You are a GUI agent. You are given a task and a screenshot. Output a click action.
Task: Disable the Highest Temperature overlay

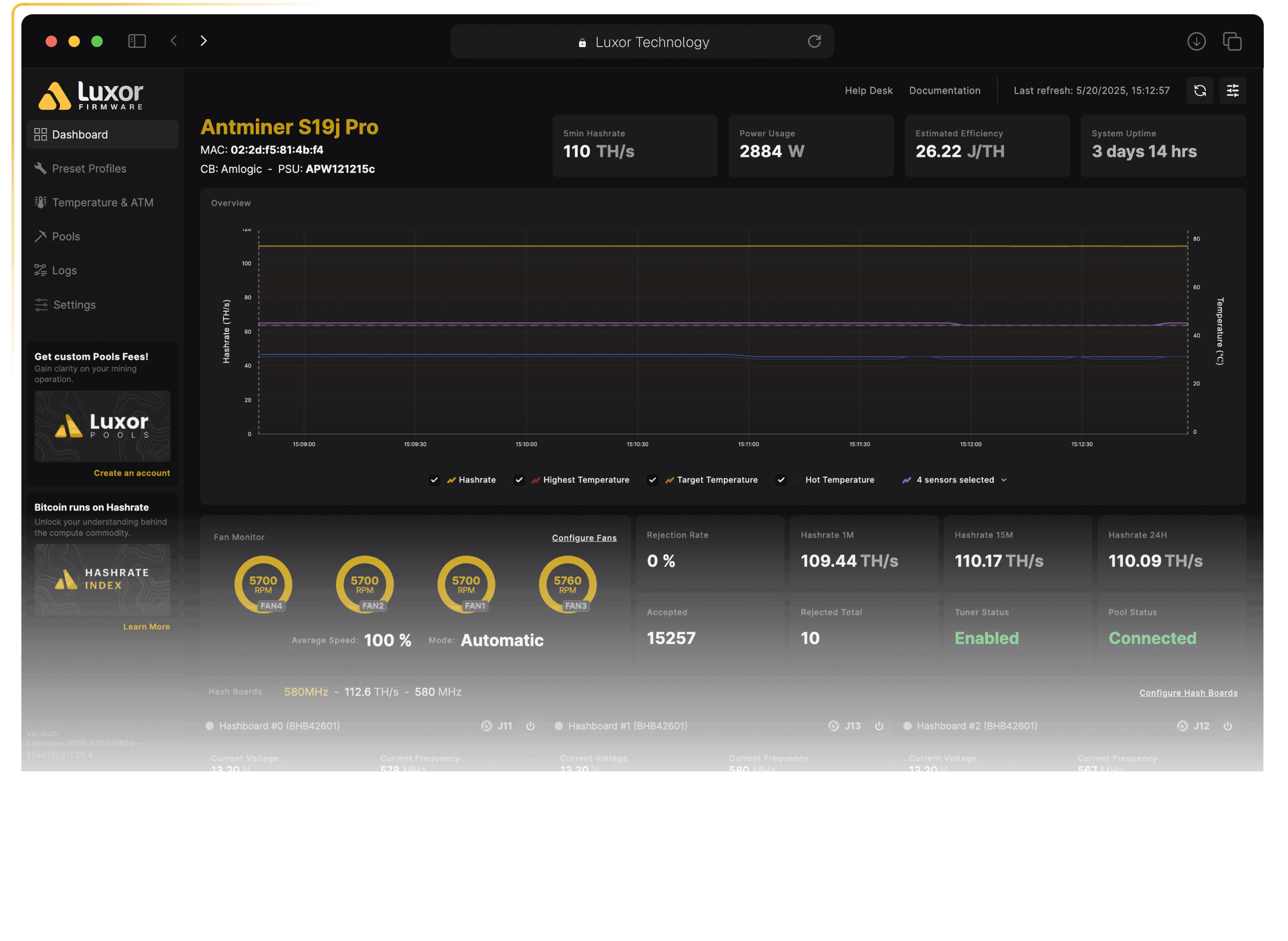tap(519, 480)
